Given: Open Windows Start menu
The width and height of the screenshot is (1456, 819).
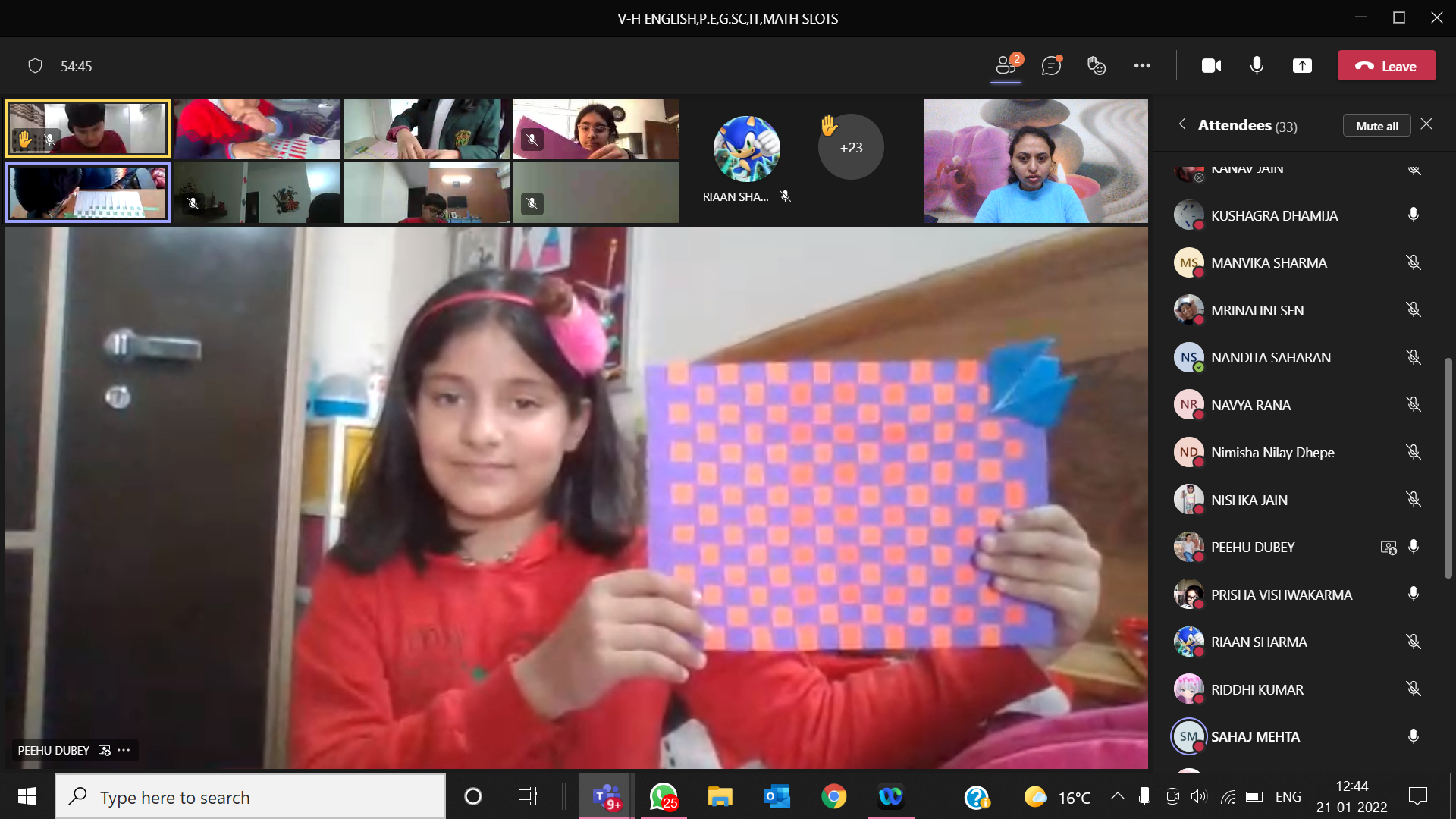Looking at the screenshot, I should (x=27, y=796).
